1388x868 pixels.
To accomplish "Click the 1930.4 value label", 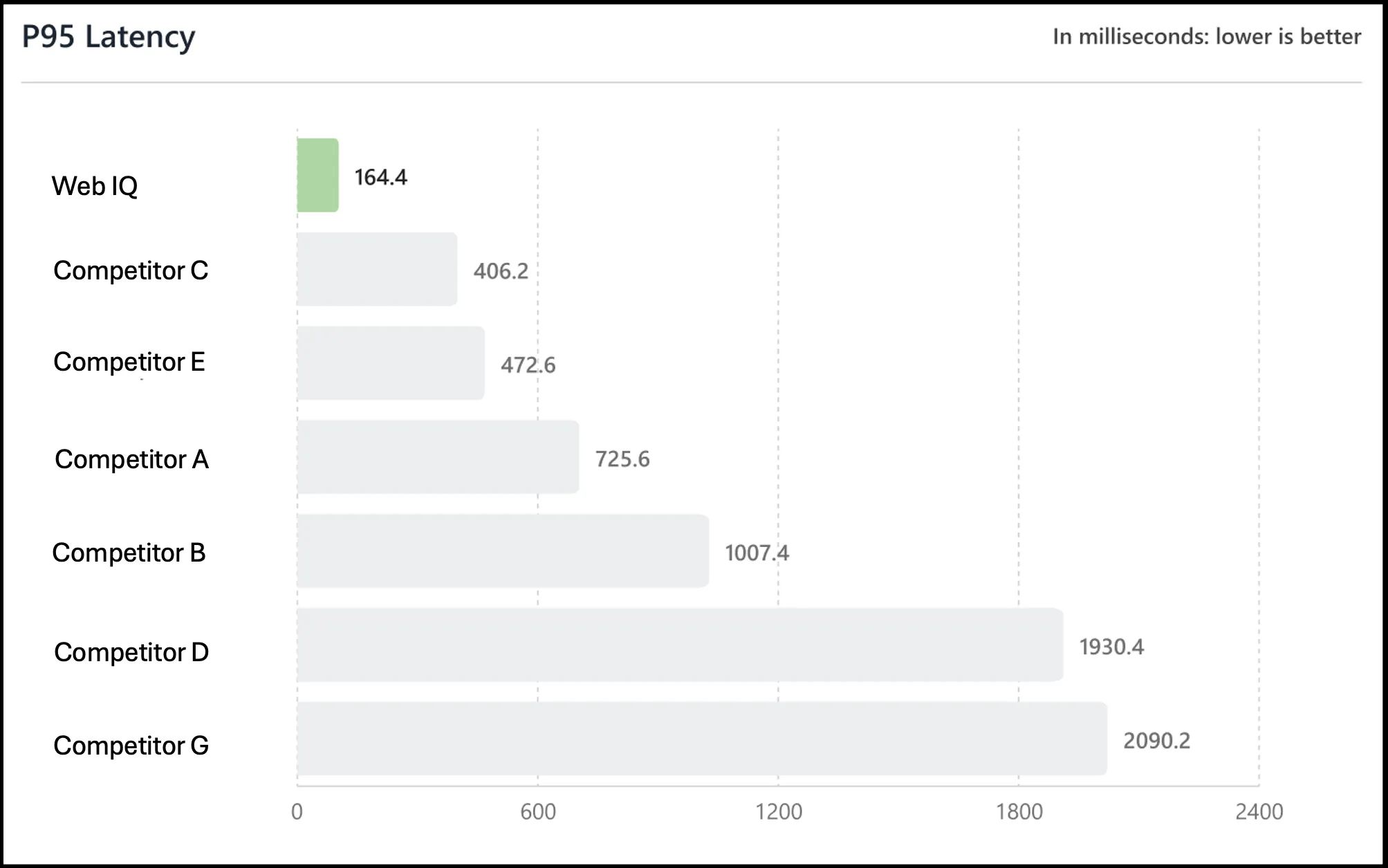I will (x=1111, y=647).
